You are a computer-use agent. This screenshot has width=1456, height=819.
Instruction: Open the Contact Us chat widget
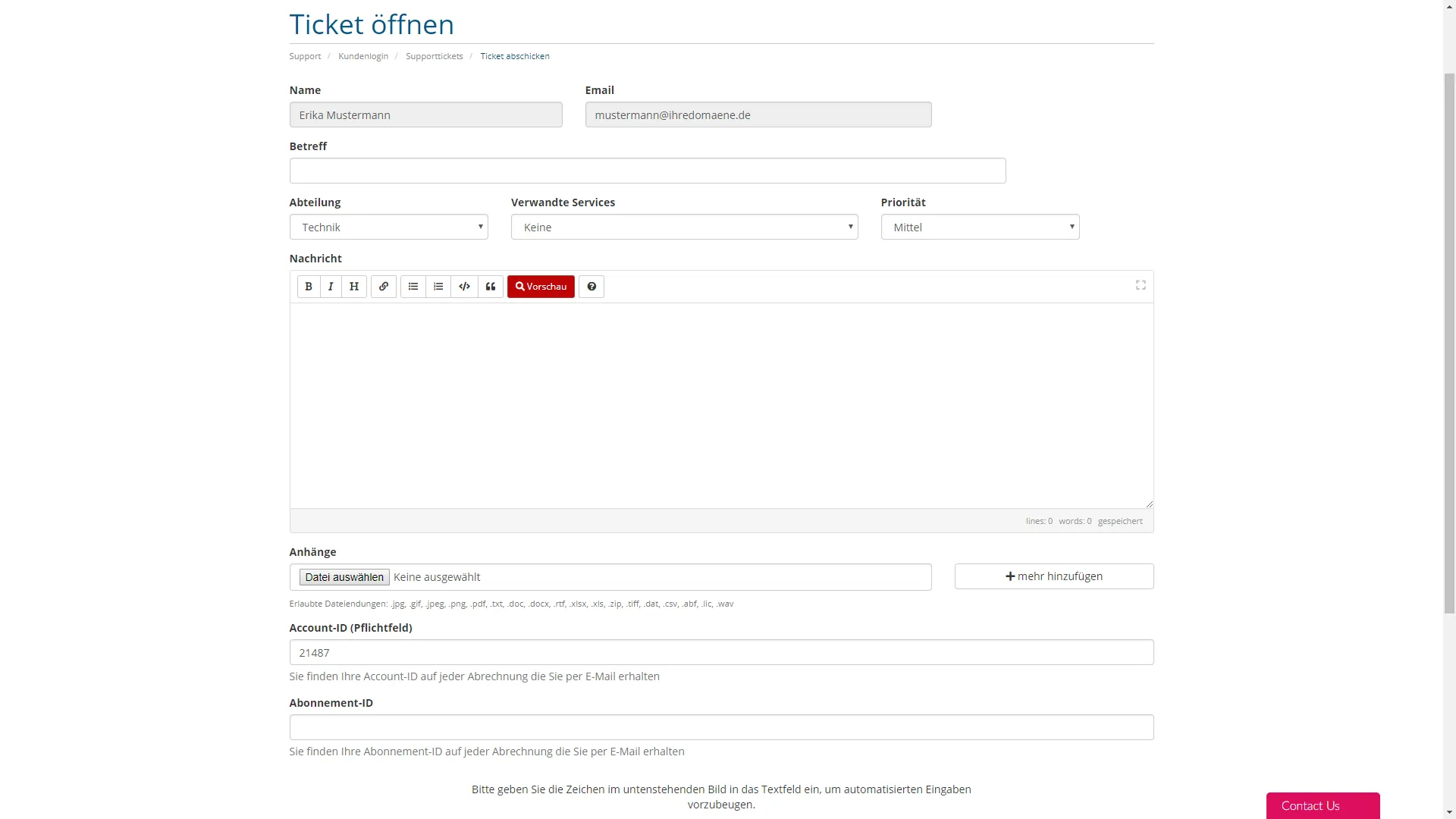pyautogui.click(x=1323, y=805)
